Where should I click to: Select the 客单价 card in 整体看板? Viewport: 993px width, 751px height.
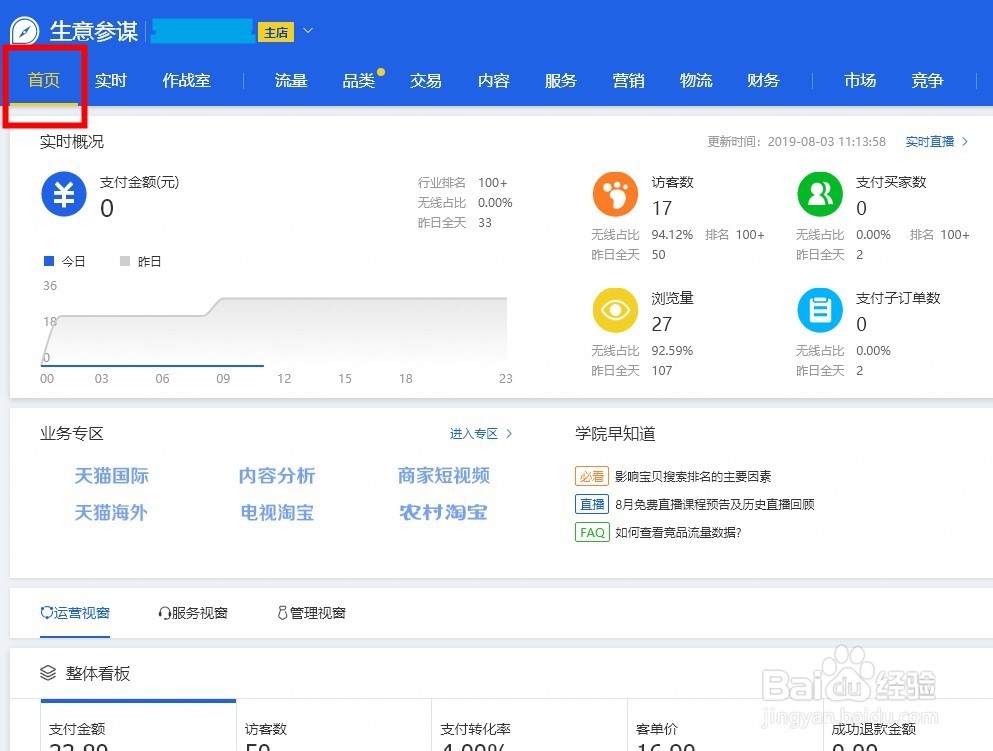(x=725, y=726)
